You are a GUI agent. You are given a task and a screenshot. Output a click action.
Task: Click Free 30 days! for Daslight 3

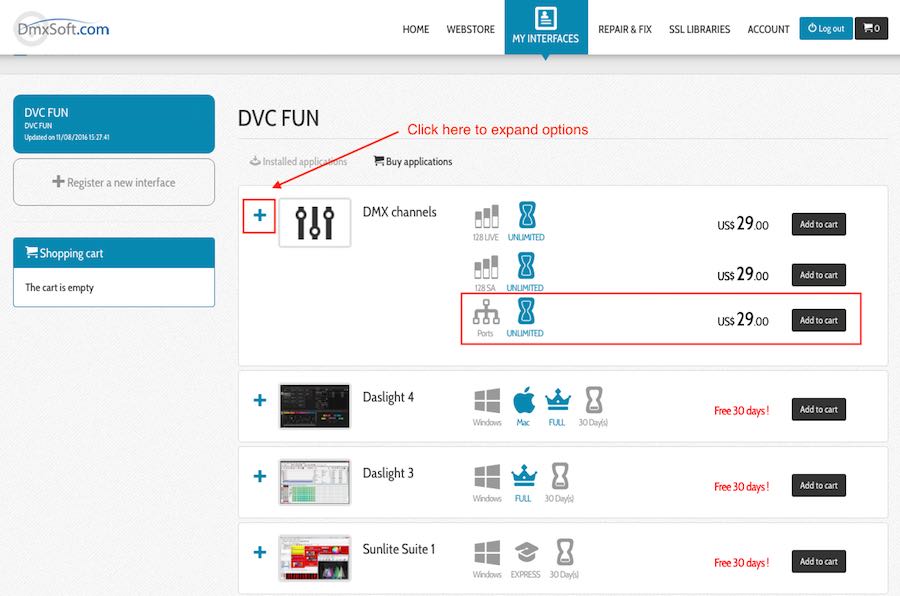[742, 486]
